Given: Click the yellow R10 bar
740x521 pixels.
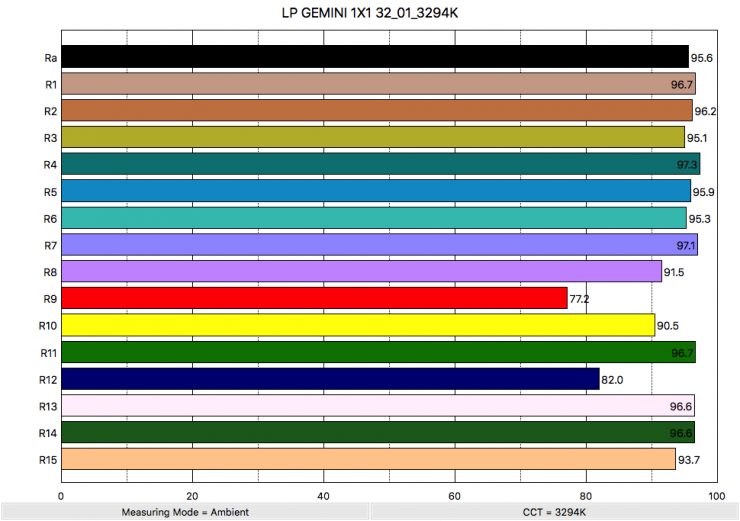Looking at the screenshot, I should 358,325.
